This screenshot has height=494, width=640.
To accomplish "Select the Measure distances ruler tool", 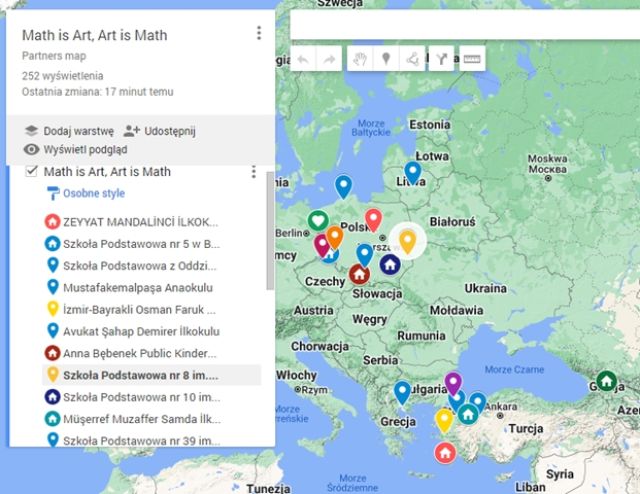I will point(472,60).
